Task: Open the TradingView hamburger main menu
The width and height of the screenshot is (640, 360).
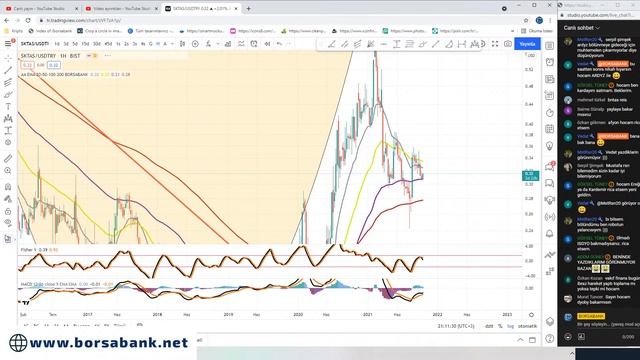Action: coord(8,44)
